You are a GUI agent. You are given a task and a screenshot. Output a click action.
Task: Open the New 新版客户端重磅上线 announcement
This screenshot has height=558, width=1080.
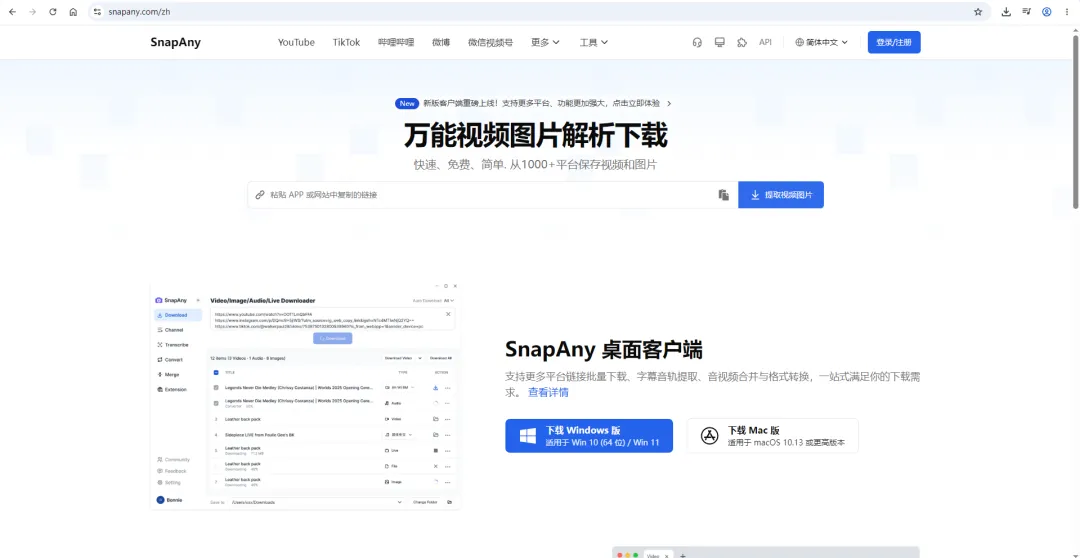(x=533, y=103)
